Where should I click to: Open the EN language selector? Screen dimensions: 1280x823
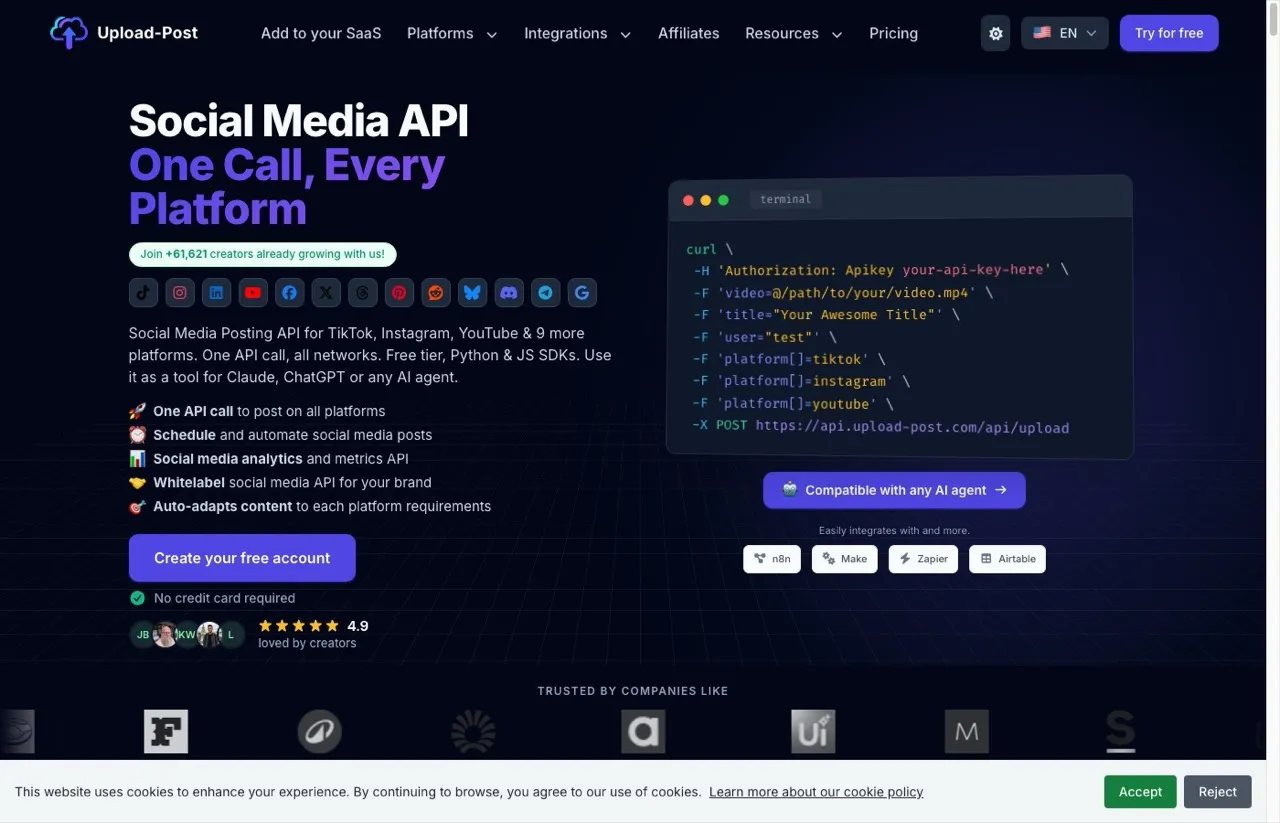click(x=1065, y=33)
